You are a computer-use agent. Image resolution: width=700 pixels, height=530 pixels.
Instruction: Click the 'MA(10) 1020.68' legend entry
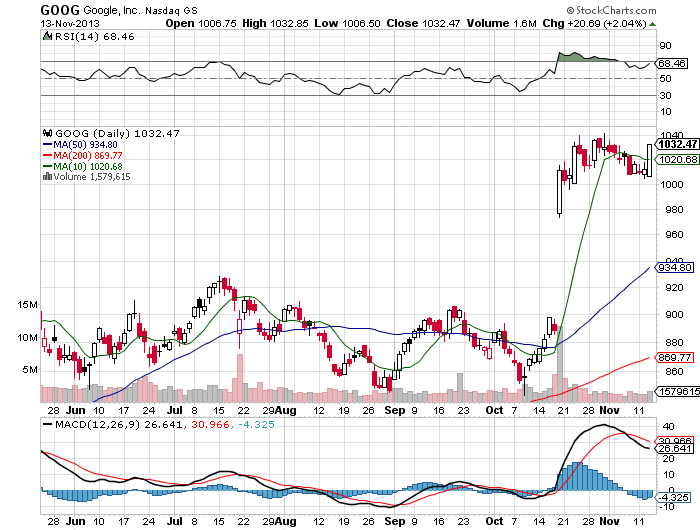(x=88, y=167)
